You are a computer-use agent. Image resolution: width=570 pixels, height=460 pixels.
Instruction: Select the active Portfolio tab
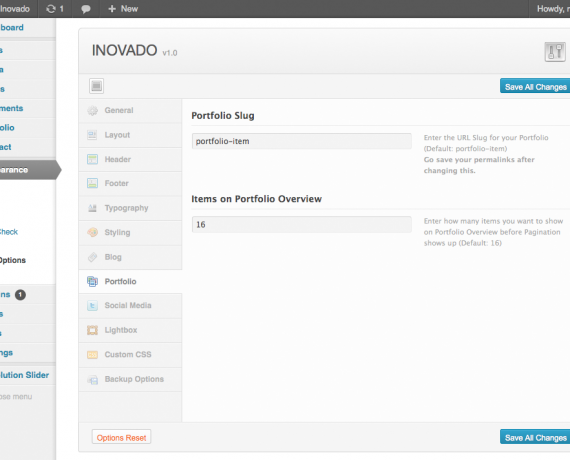(130, 281)
